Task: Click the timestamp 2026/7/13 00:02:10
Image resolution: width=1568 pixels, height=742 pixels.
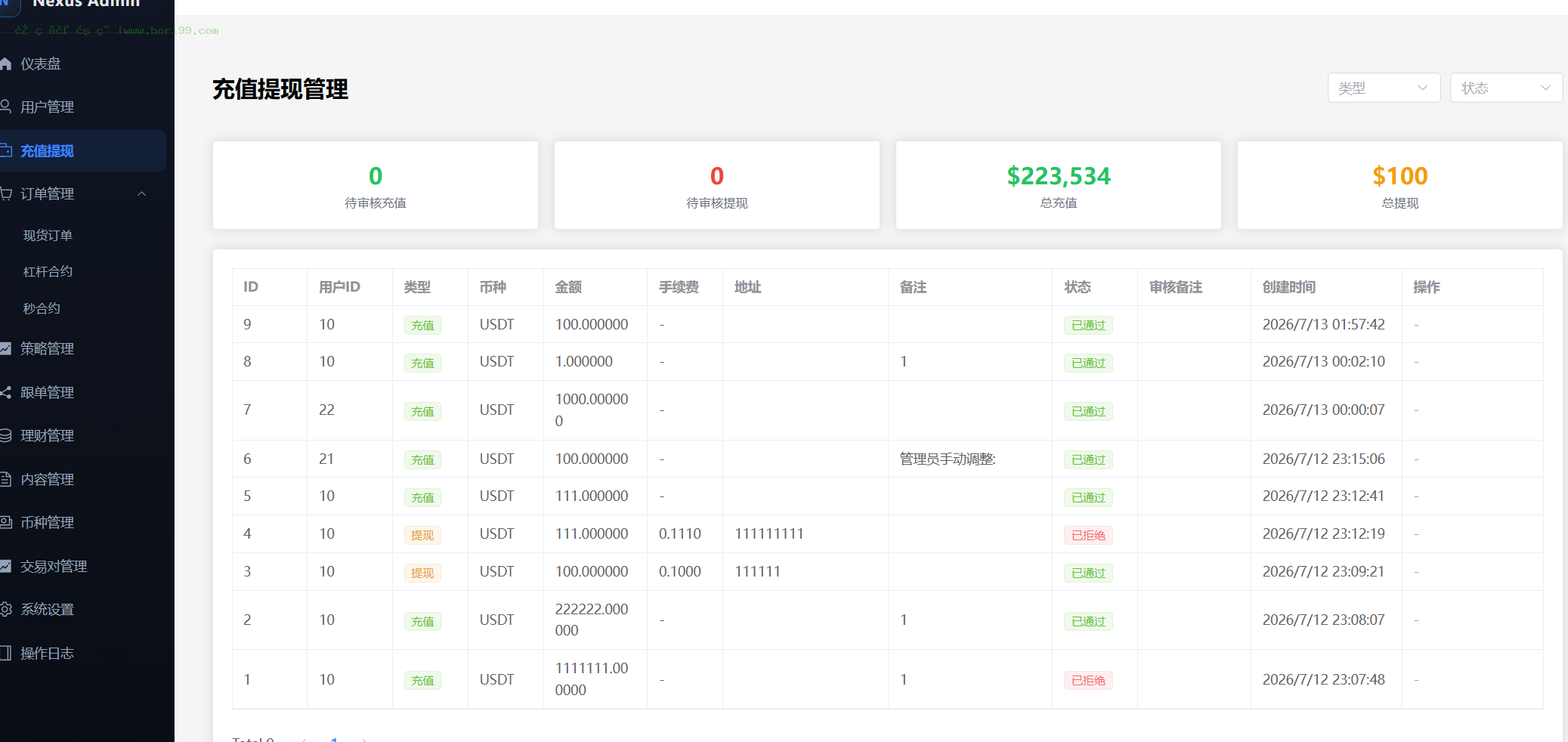Action: pos(1324,362)
